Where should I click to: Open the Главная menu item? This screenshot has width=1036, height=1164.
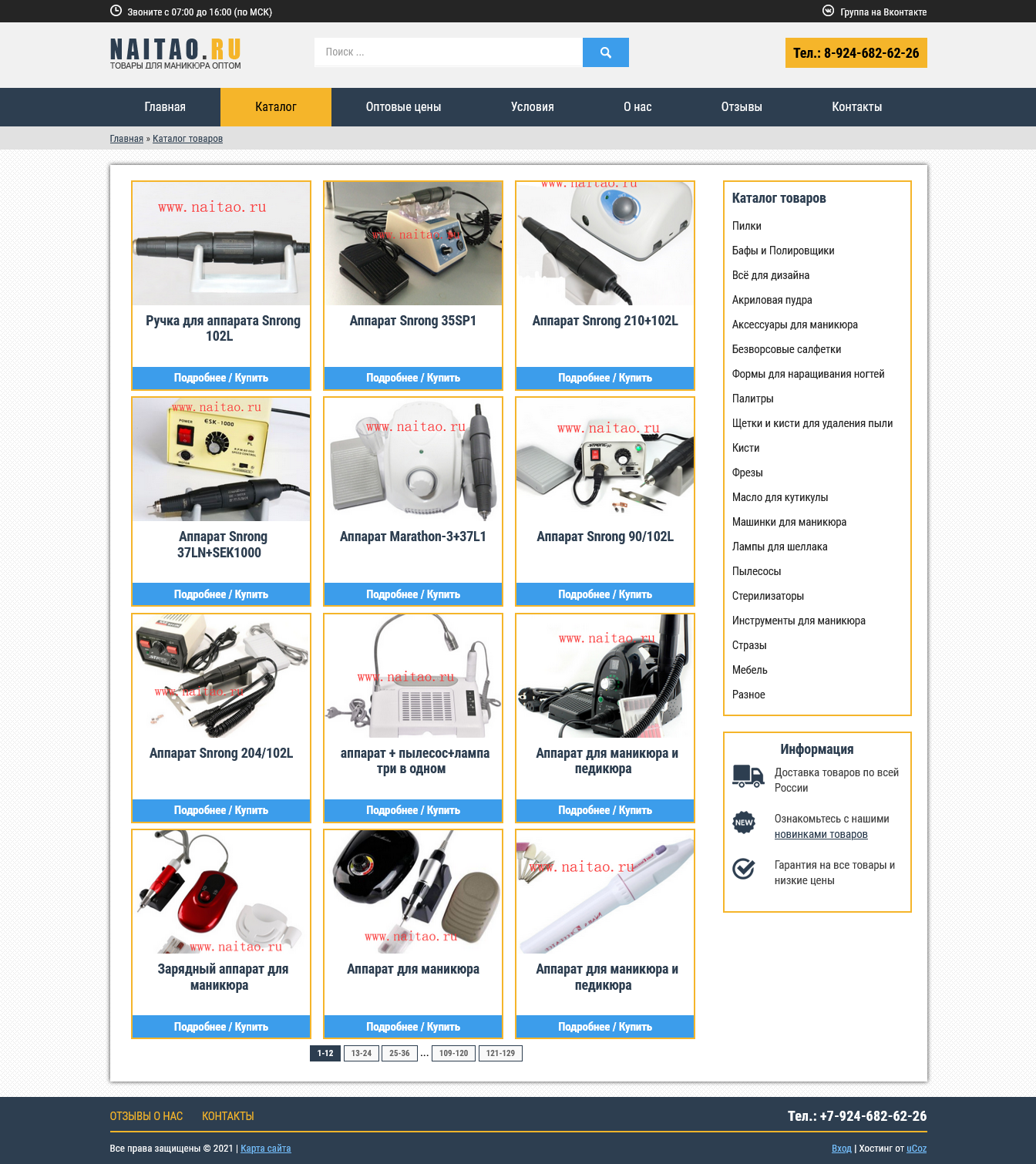(x=165, y=107)
